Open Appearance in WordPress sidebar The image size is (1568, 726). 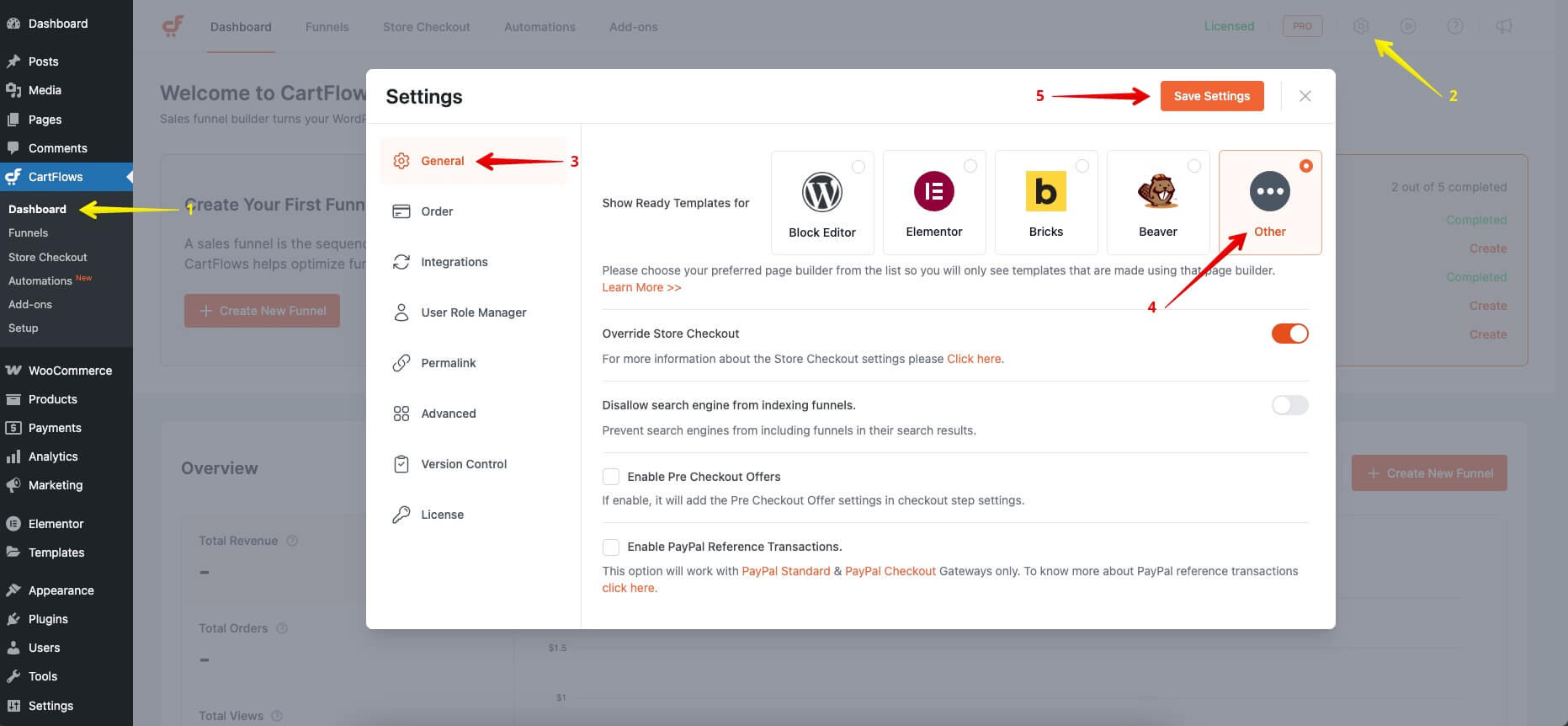(x=66, y=590)
